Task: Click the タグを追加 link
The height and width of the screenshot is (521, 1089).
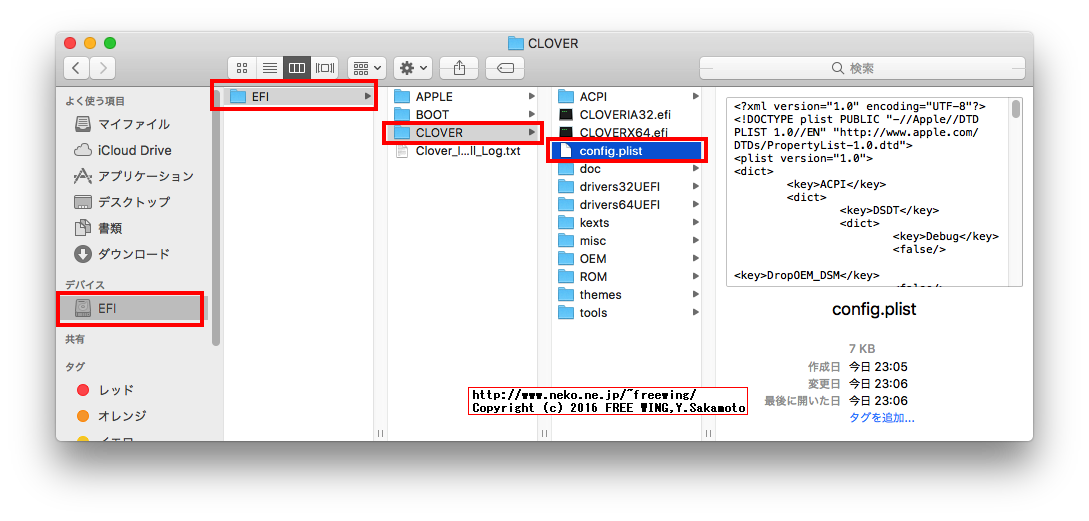Action: 881,417
